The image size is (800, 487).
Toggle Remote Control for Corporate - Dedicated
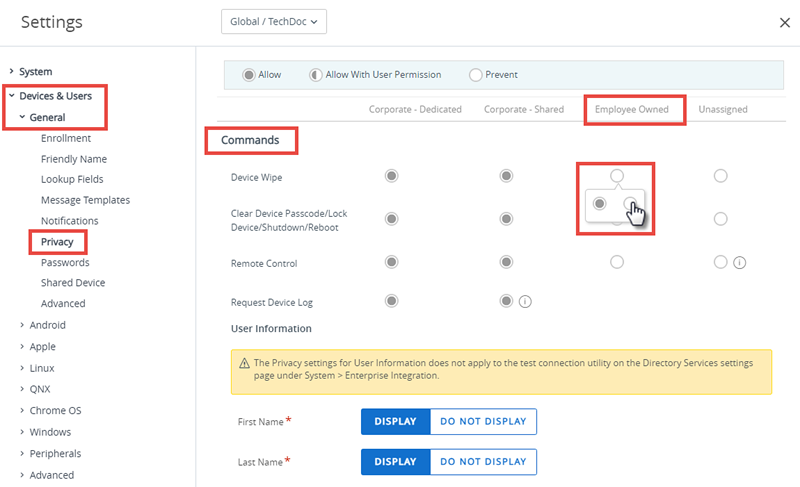point(391,262)
